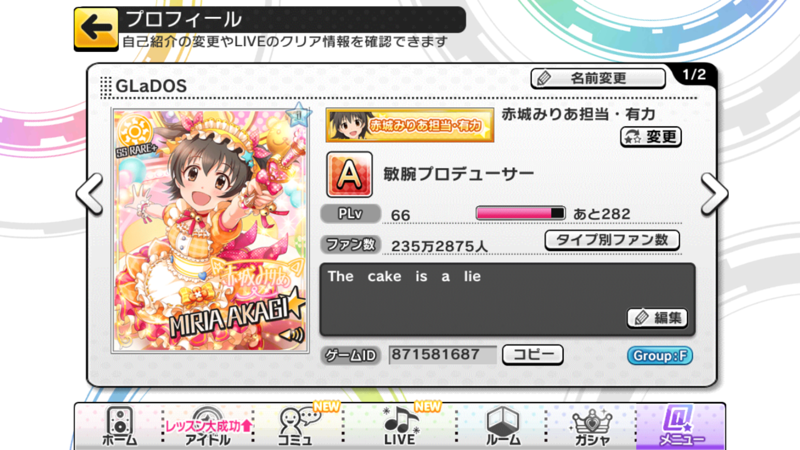Select the game ID number field
This screenshot has width=800, height=450.
tap(442, 355)
